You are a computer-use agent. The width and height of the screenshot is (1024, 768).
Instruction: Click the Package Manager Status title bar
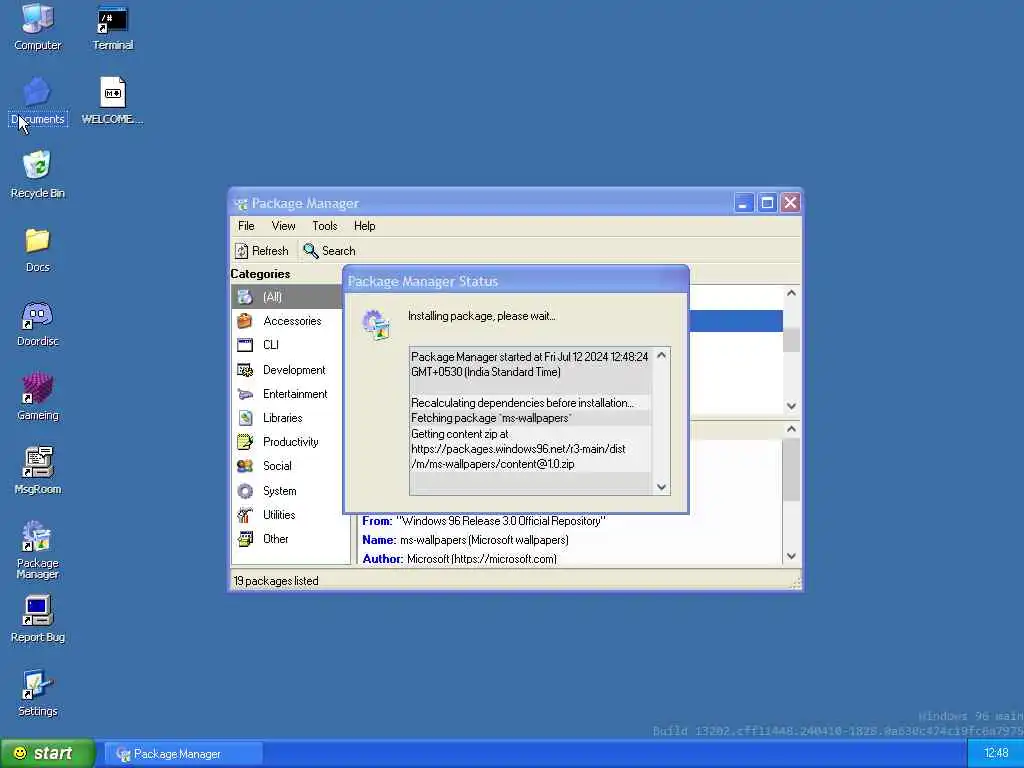[516, 281]
